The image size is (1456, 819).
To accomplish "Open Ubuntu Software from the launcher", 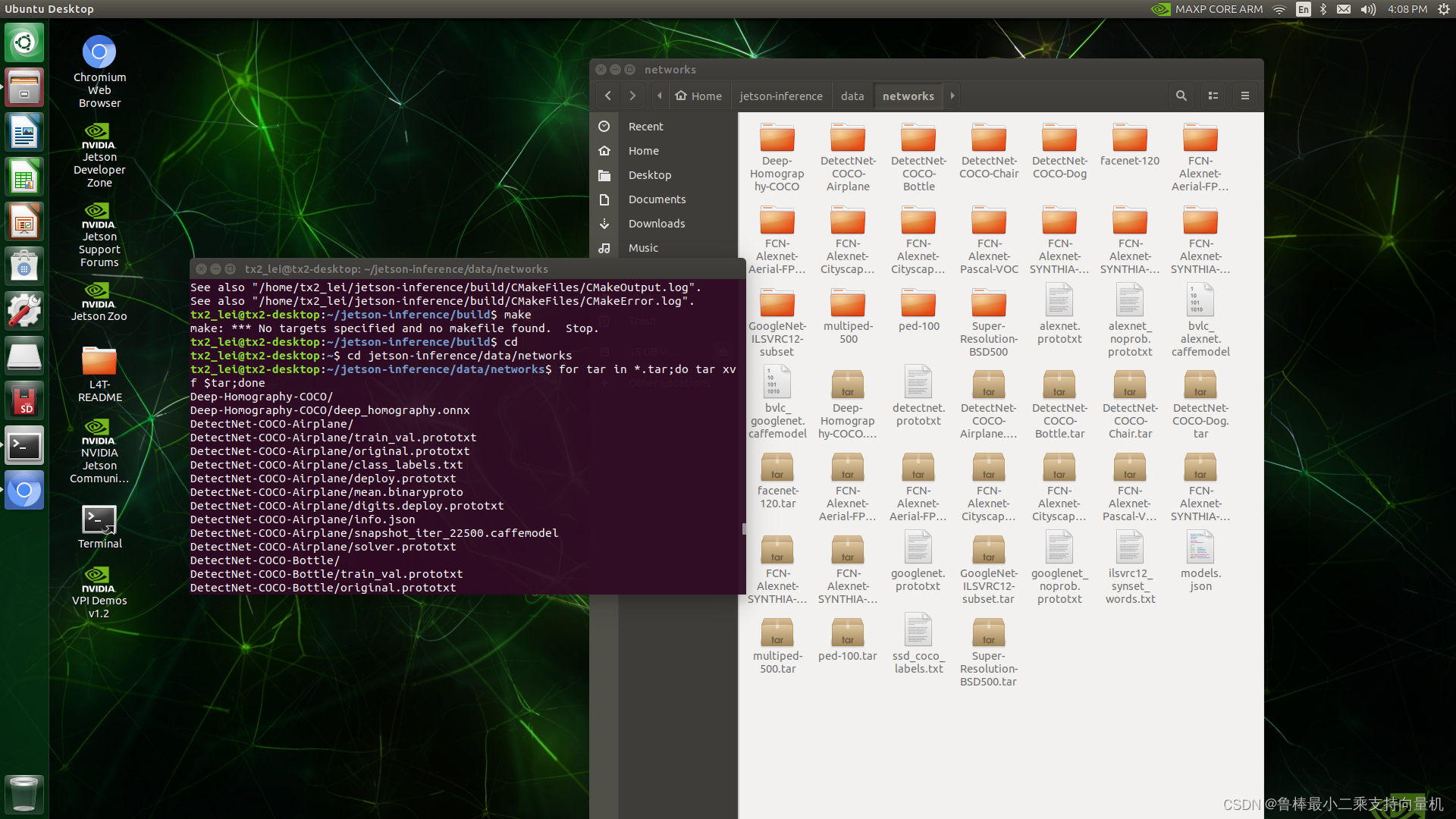I will [24, 266].
